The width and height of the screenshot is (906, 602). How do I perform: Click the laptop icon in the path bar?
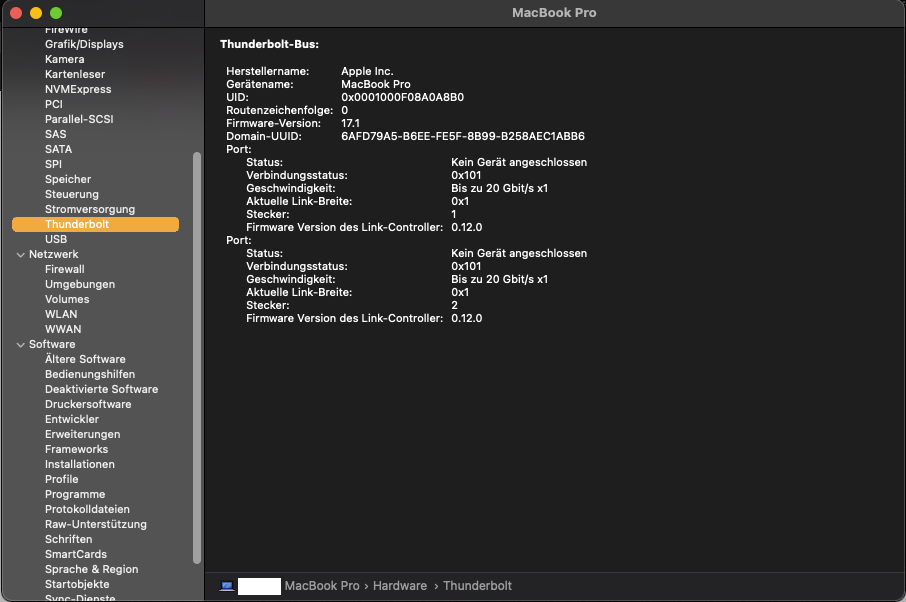(x=227, y=586)
